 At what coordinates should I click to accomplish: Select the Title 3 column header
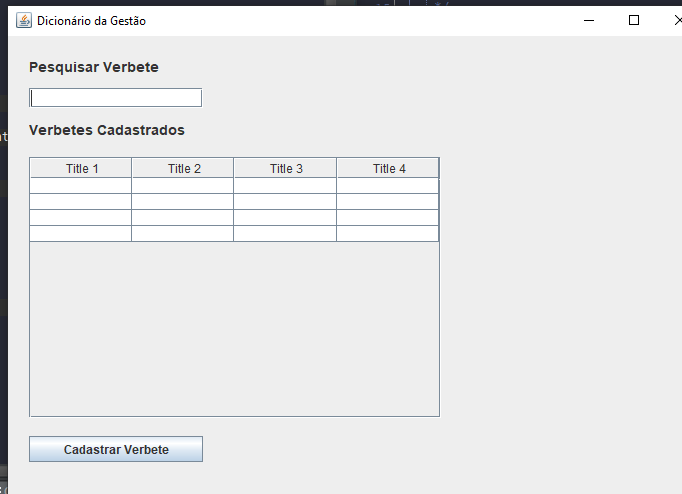tap(285, 168)
